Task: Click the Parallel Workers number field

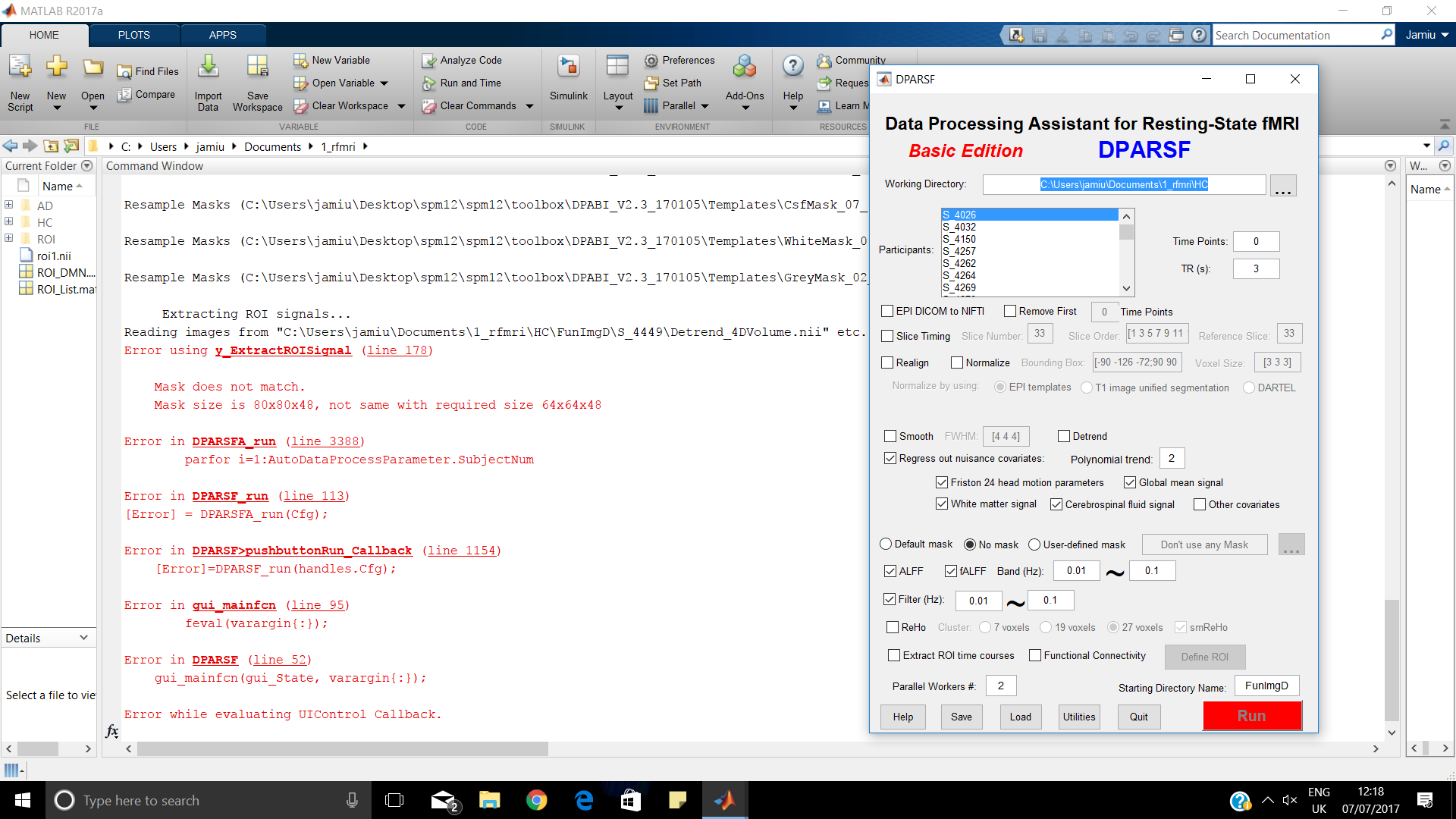Action: 1000,686
